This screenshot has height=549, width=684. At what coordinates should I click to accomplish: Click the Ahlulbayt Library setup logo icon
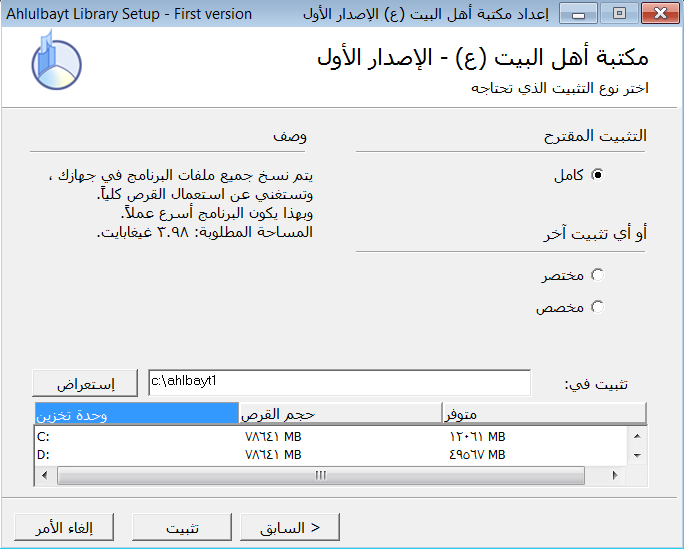pyautogui.click(x=55, y=61)
